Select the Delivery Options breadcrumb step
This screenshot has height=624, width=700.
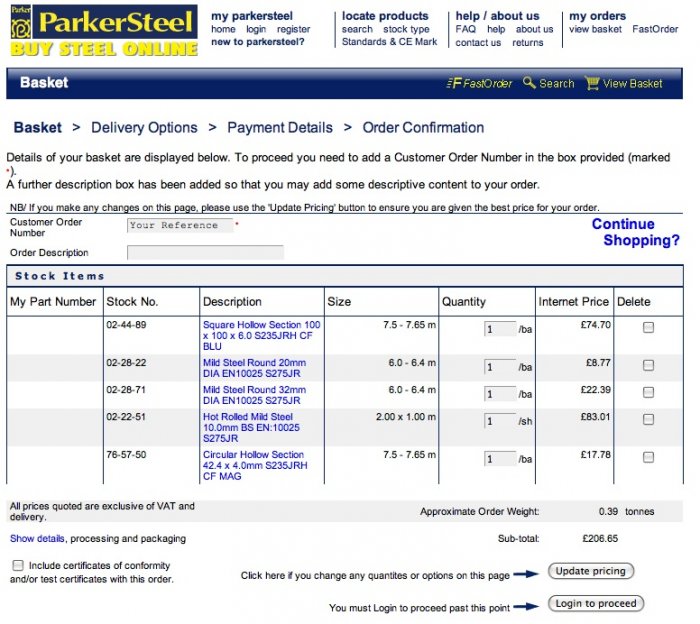[144, 128]
